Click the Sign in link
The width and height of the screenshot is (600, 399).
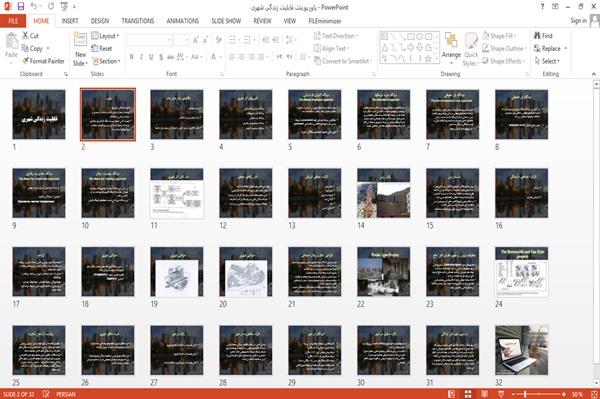pyautogui.click(x=578, y=21)
